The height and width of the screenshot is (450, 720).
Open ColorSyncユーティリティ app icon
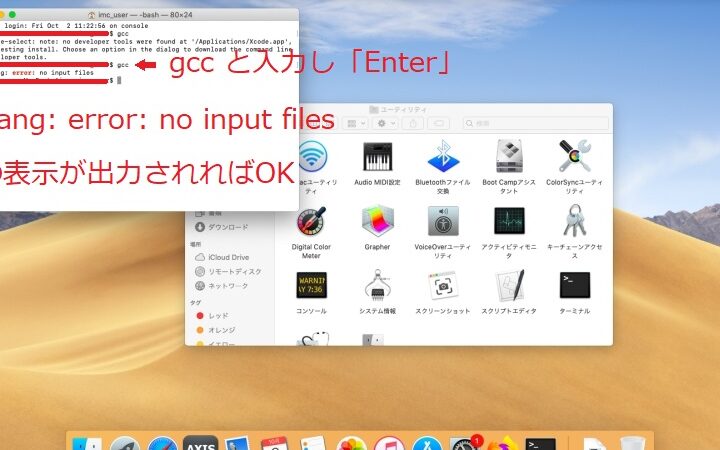[574, 157]
